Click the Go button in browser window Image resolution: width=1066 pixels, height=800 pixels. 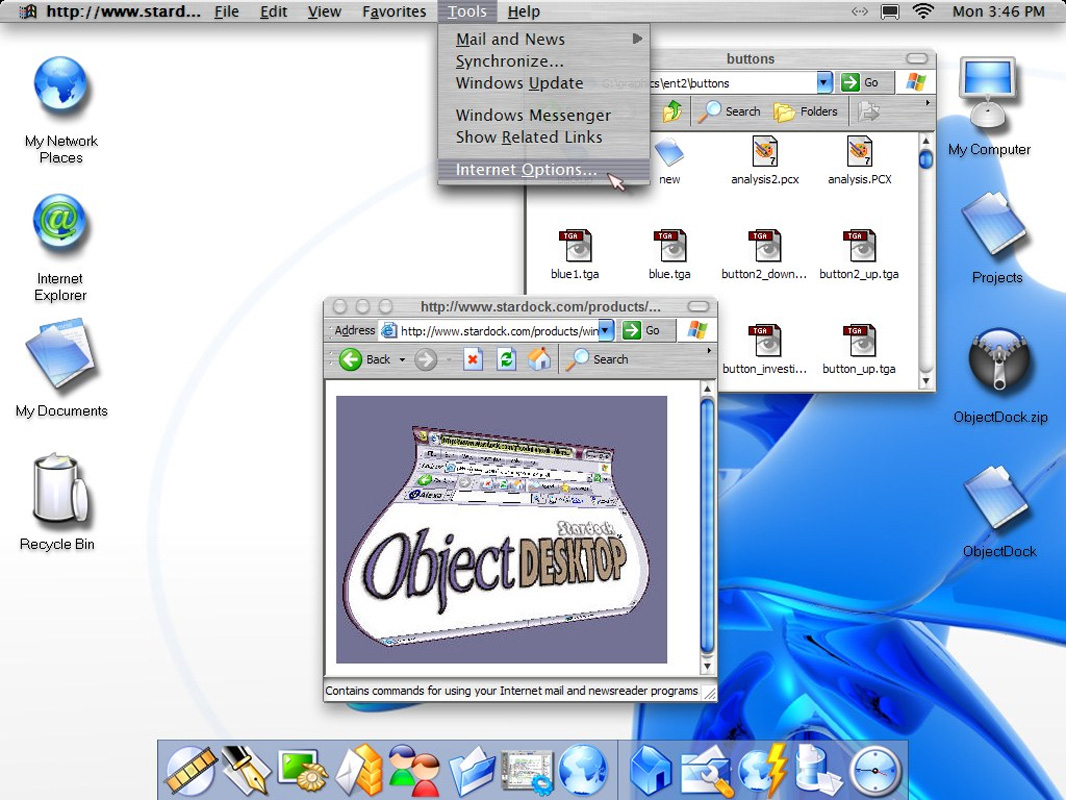tap(643, 331)
